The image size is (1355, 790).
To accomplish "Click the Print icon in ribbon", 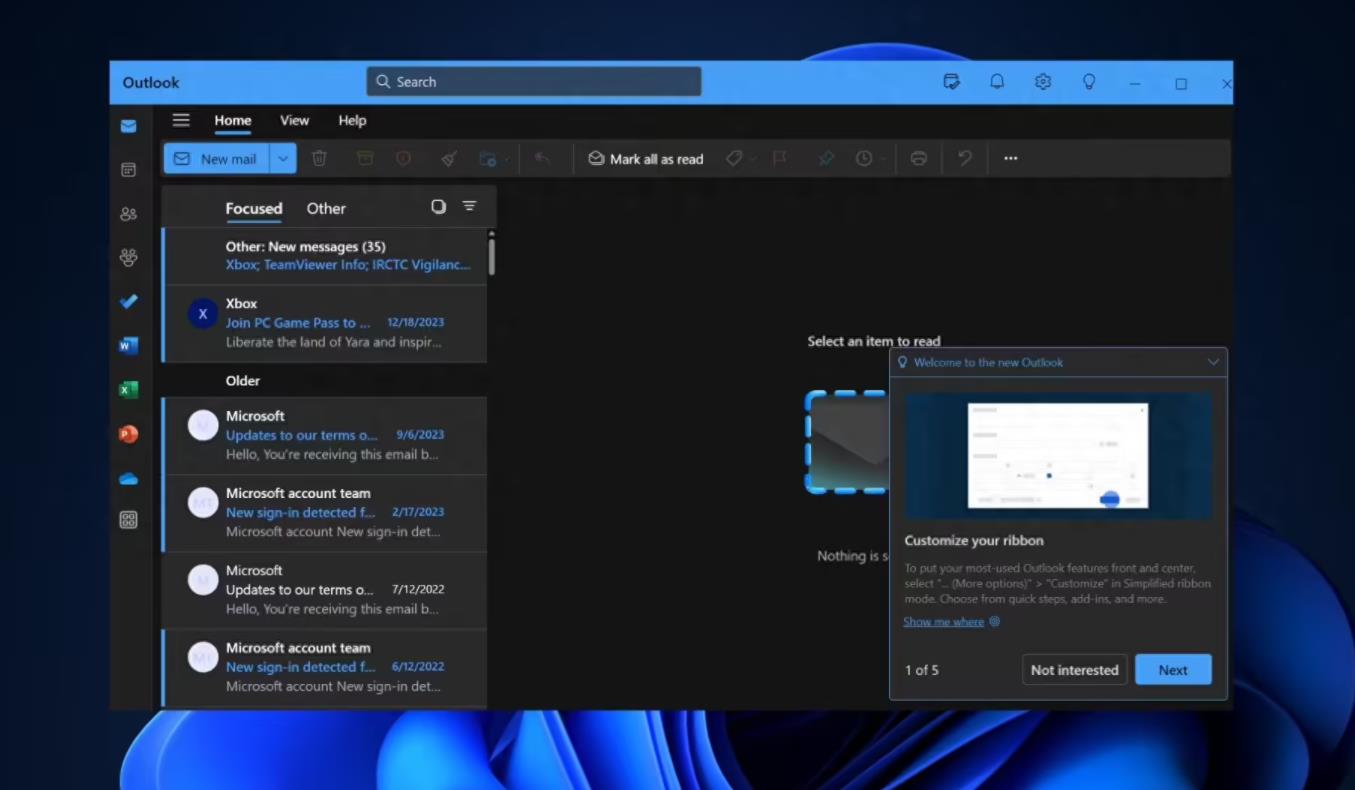I will tap(919, 158).
